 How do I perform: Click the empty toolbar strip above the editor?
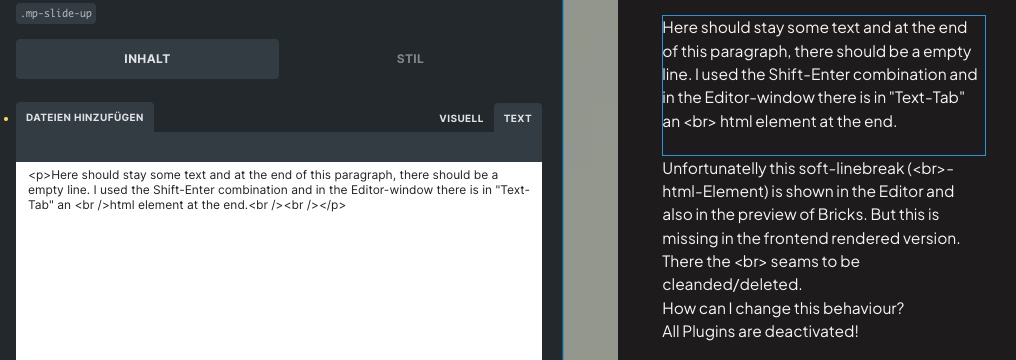coord(279,147)
